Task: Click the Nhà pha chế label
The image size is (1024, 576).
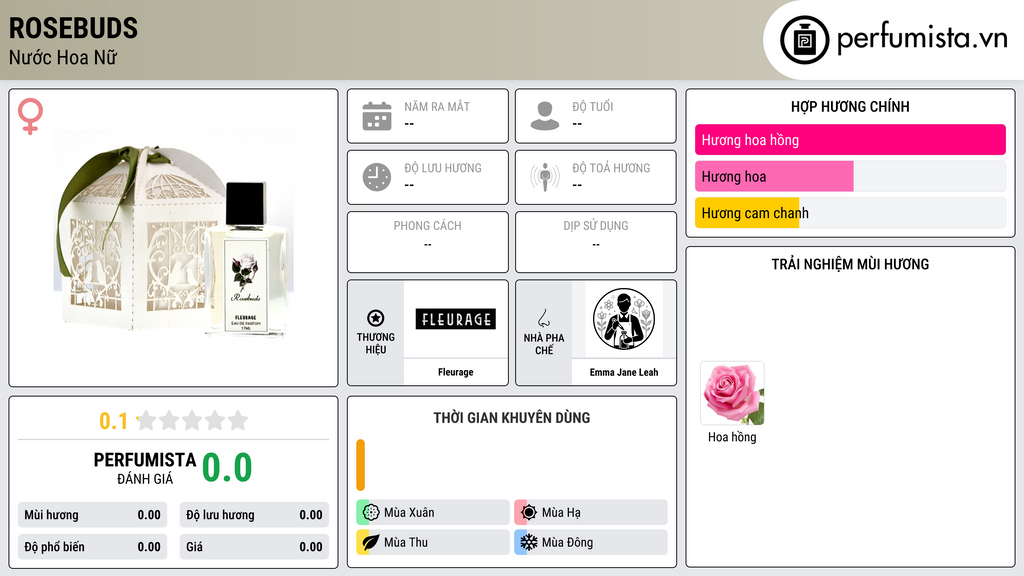Action: pos(543,344)
